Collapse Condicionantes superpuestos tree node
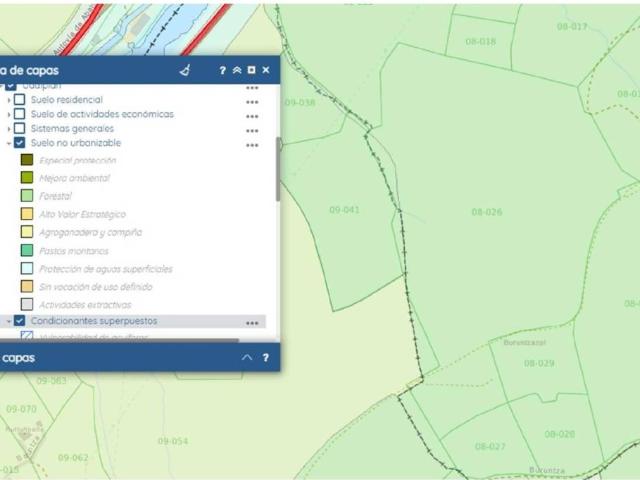Screen dimensions: 640x480 click(x=9, y=321)
